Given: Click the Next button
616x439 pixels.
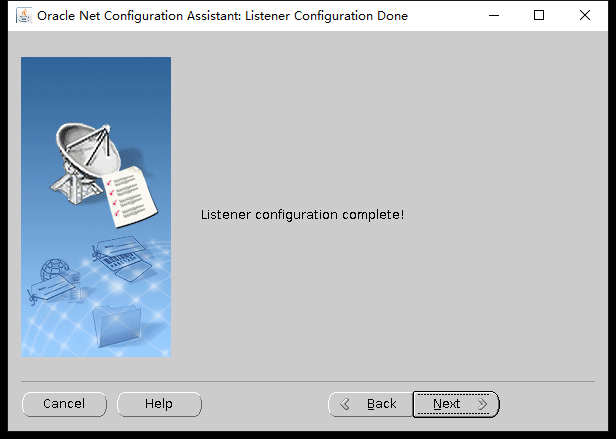Looking at the screenshot, I should 456,404.
